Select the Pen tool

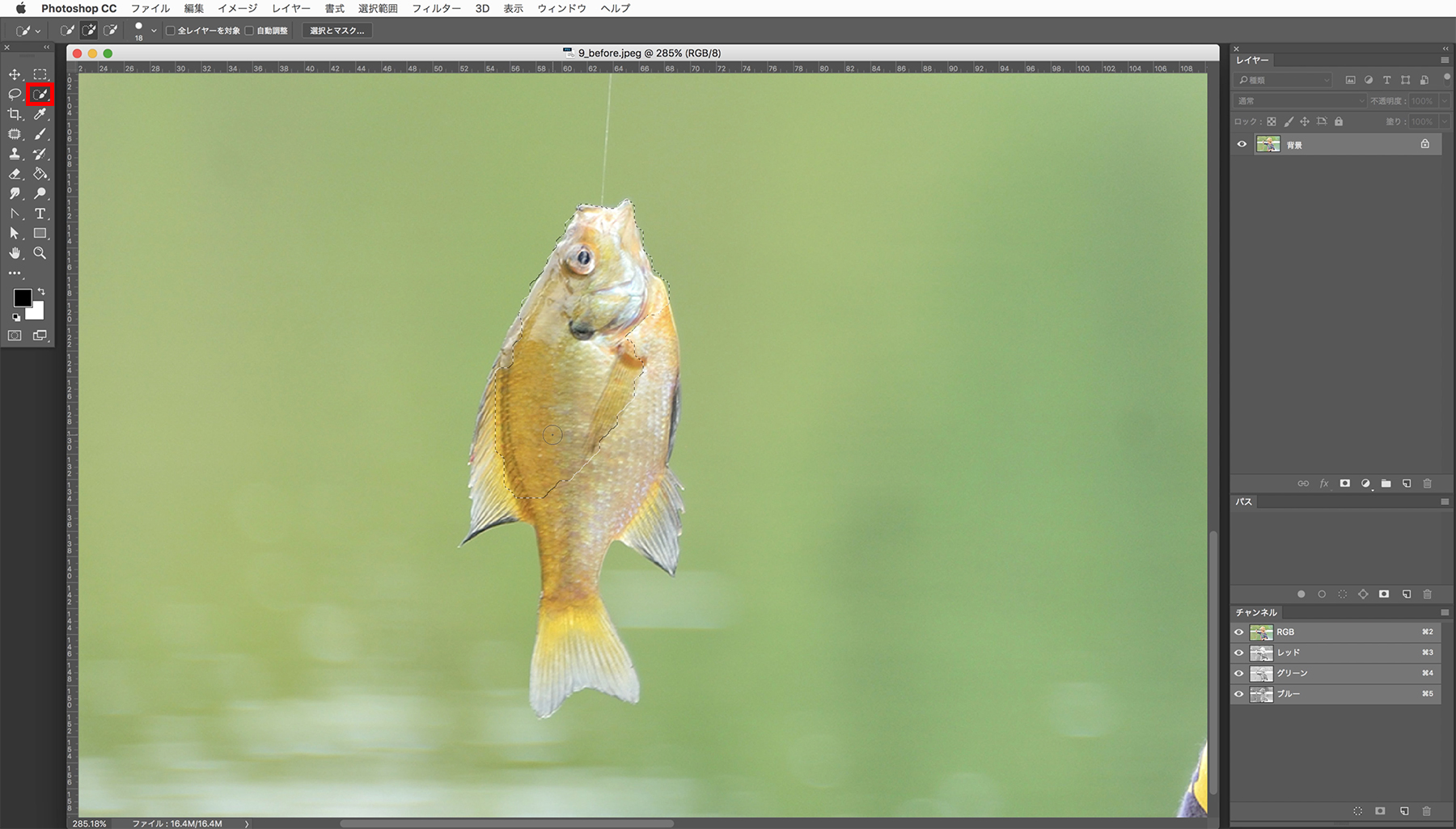tap(15, 214)
